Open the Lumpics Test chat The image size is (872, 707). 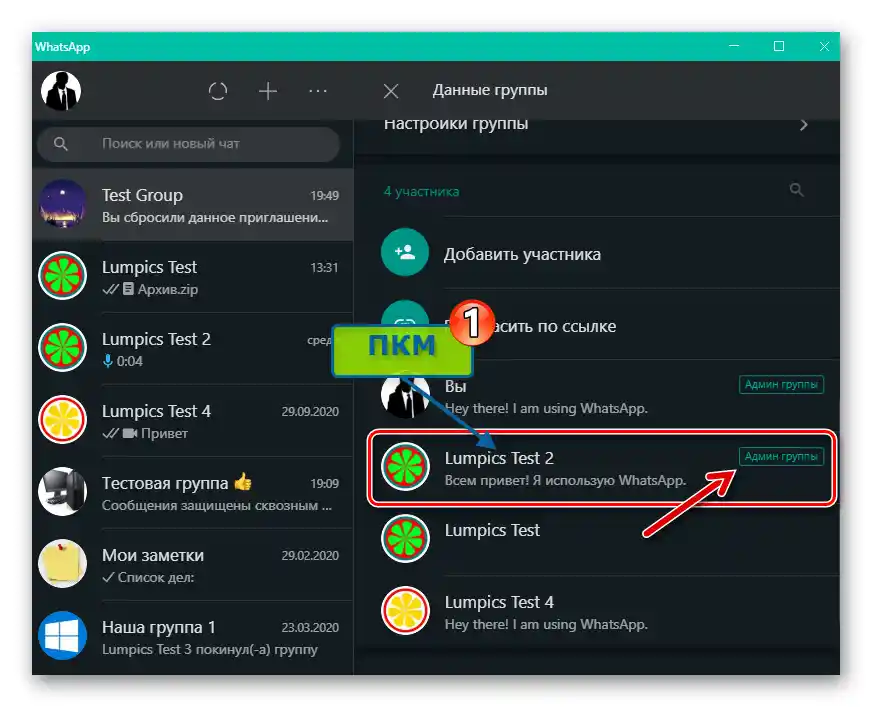(193, 277)
